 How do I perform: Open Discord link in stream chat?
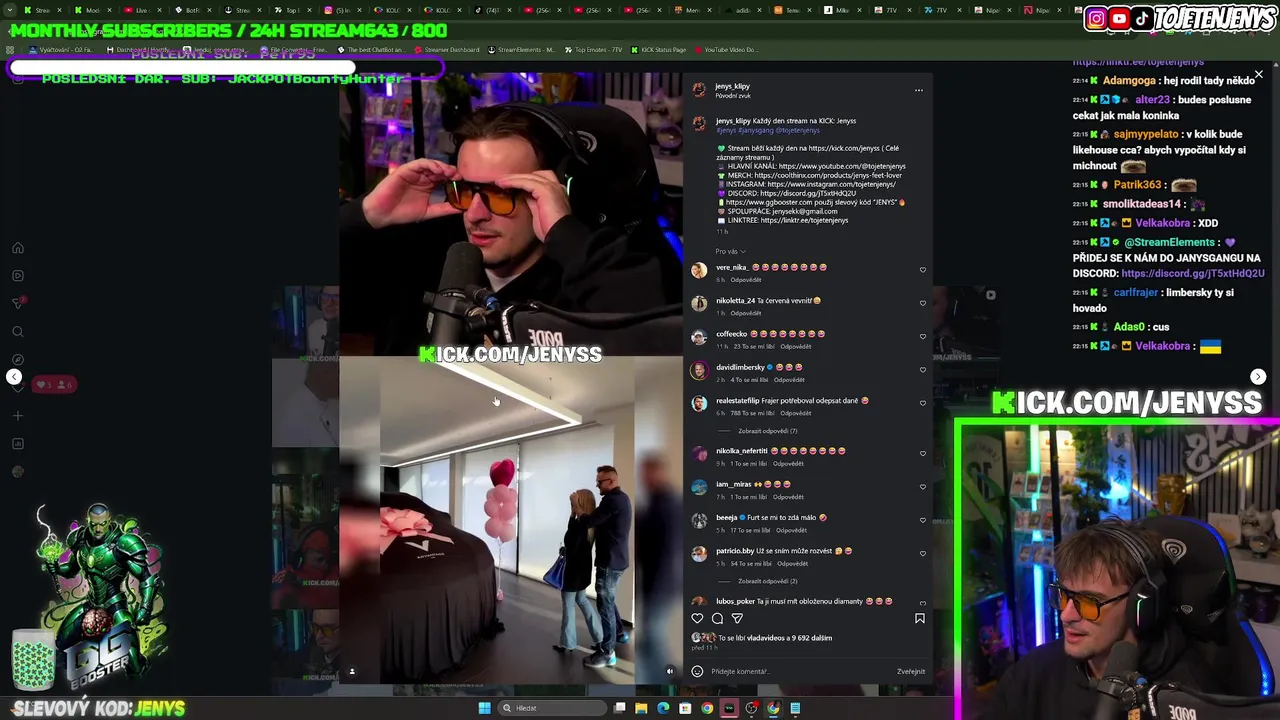coord(1193,273)
